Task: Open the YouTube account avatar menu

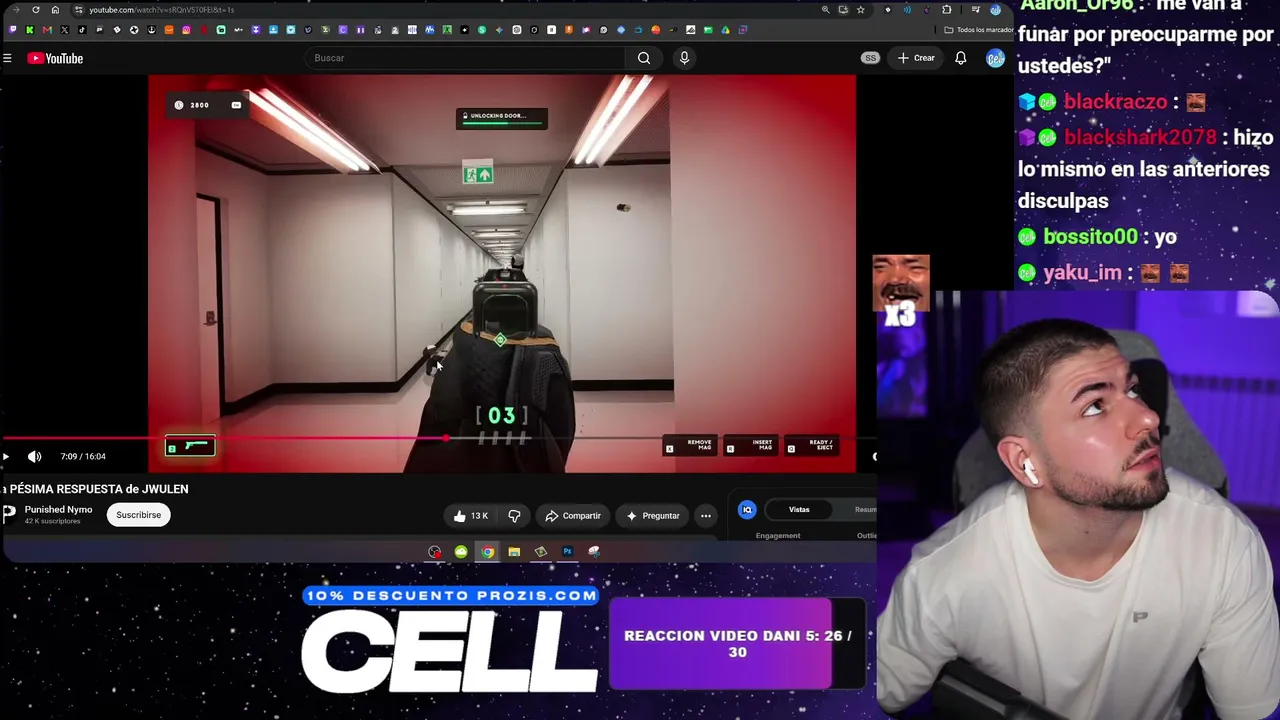Action: coord(995,58)
